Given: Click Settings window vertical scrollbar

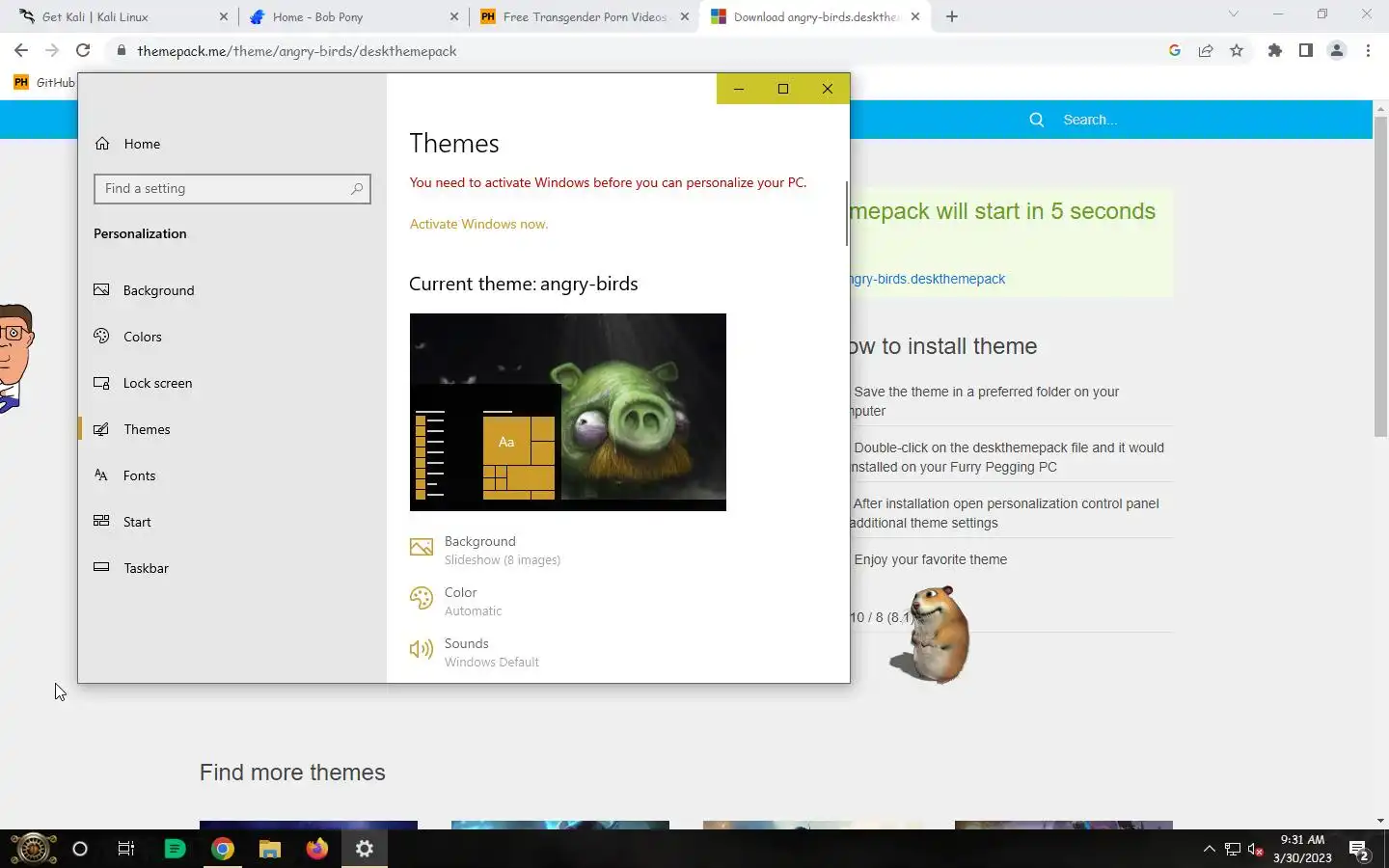Looking at the screenshot, I should 846,213.
